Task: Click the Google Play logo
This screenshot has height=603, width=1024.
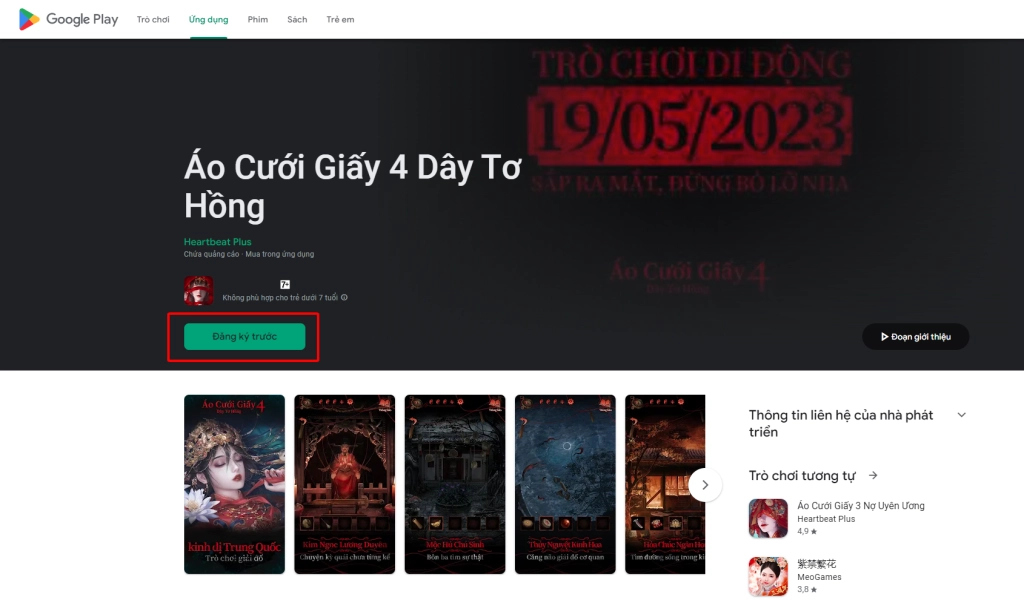Action: pyautogui.click(x=69, y=20)
